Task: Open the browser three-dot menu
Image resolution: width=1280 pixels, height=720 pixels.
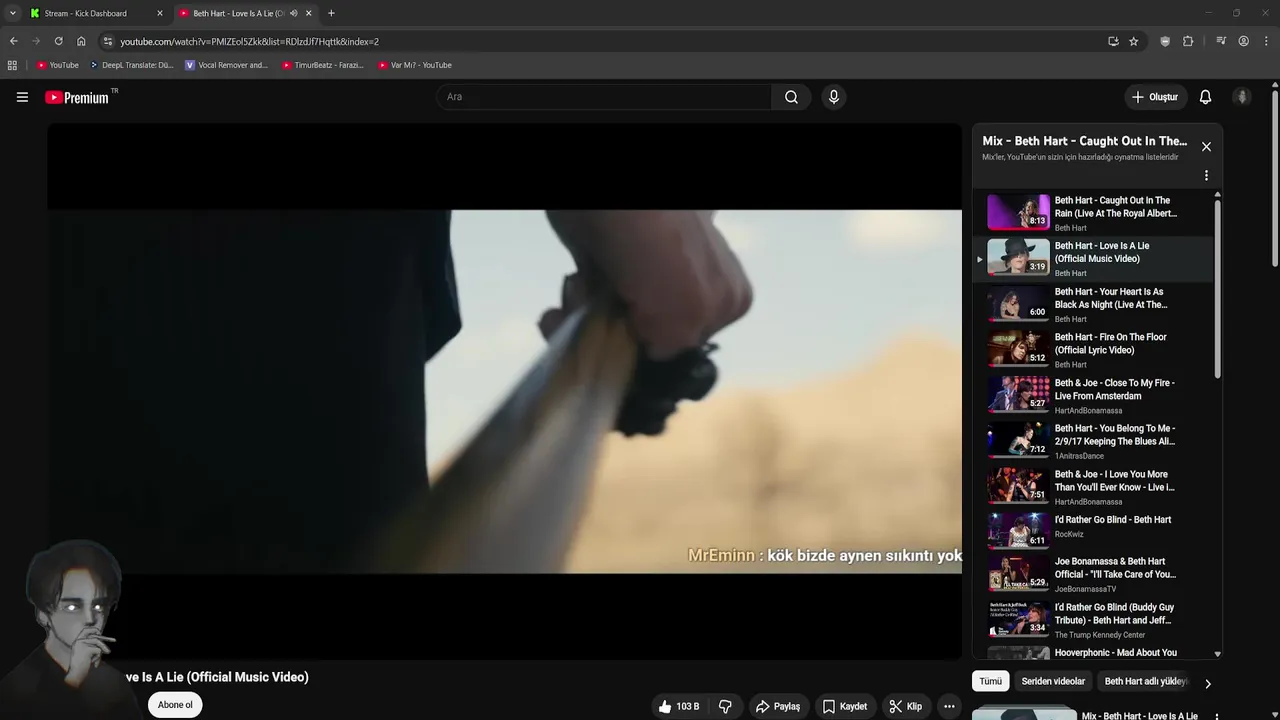Action: click(1266, 41)
